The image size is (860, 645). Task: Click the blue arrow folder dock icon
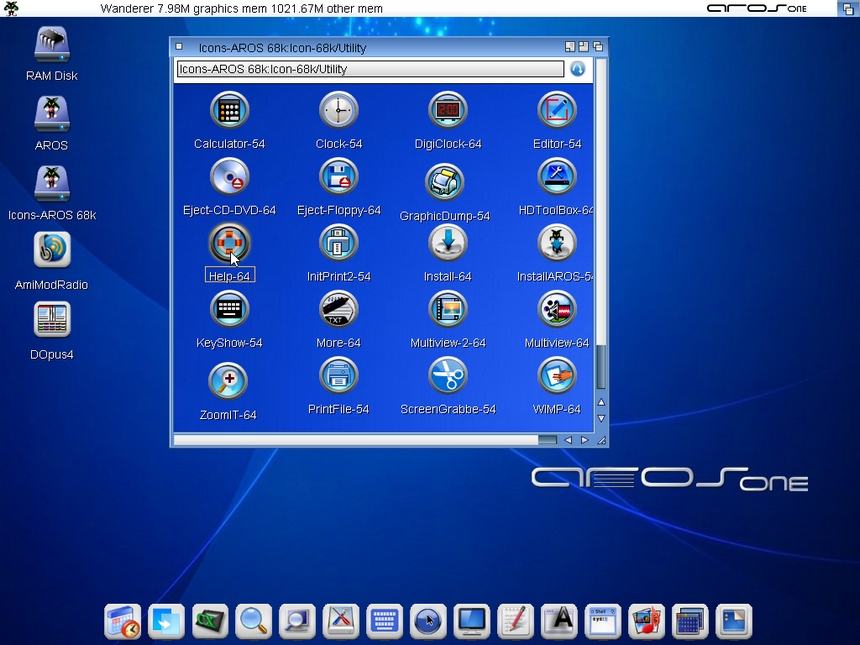(166, 622)
